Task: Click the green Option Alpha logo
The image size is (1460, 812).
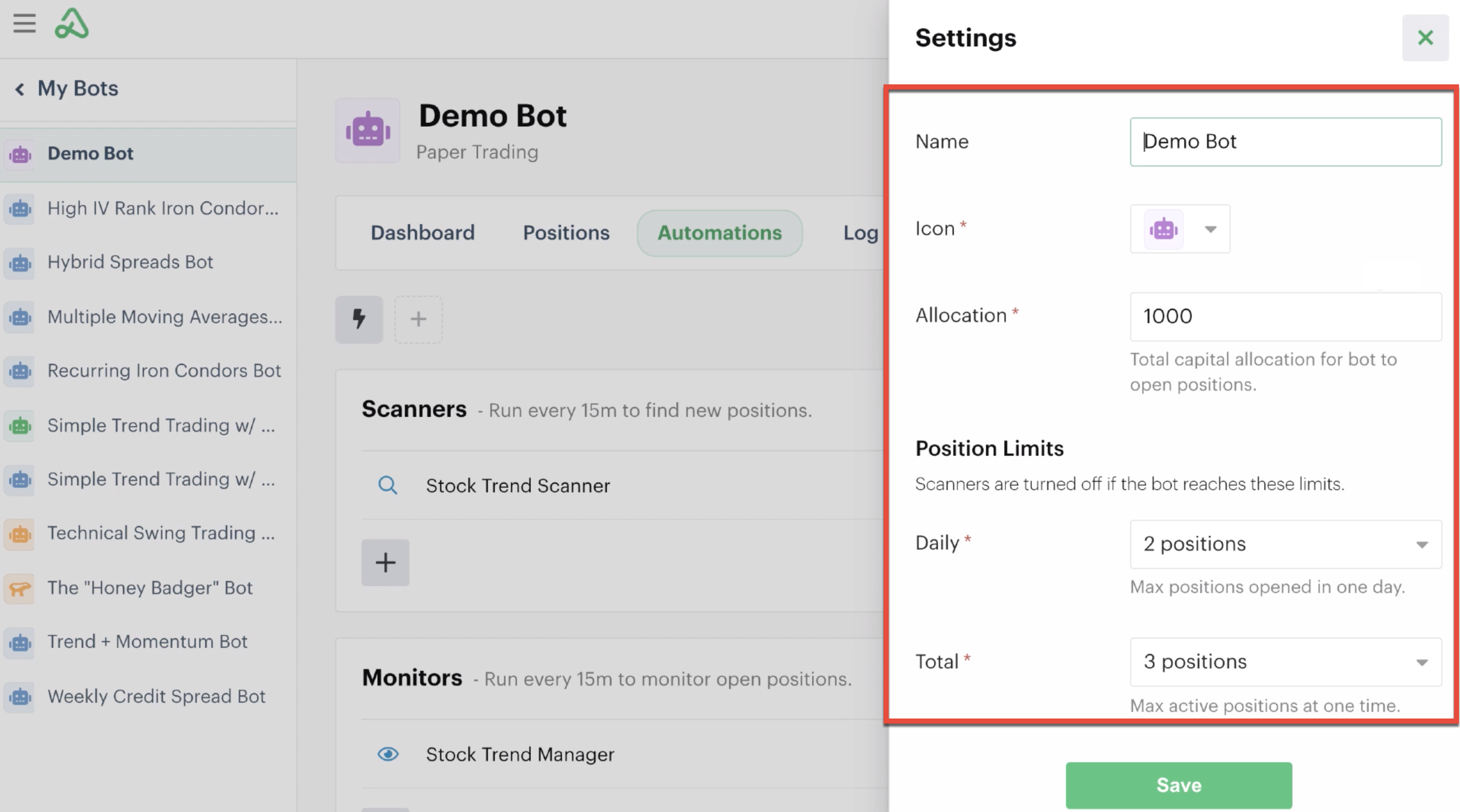Action: tap(71, 24)
